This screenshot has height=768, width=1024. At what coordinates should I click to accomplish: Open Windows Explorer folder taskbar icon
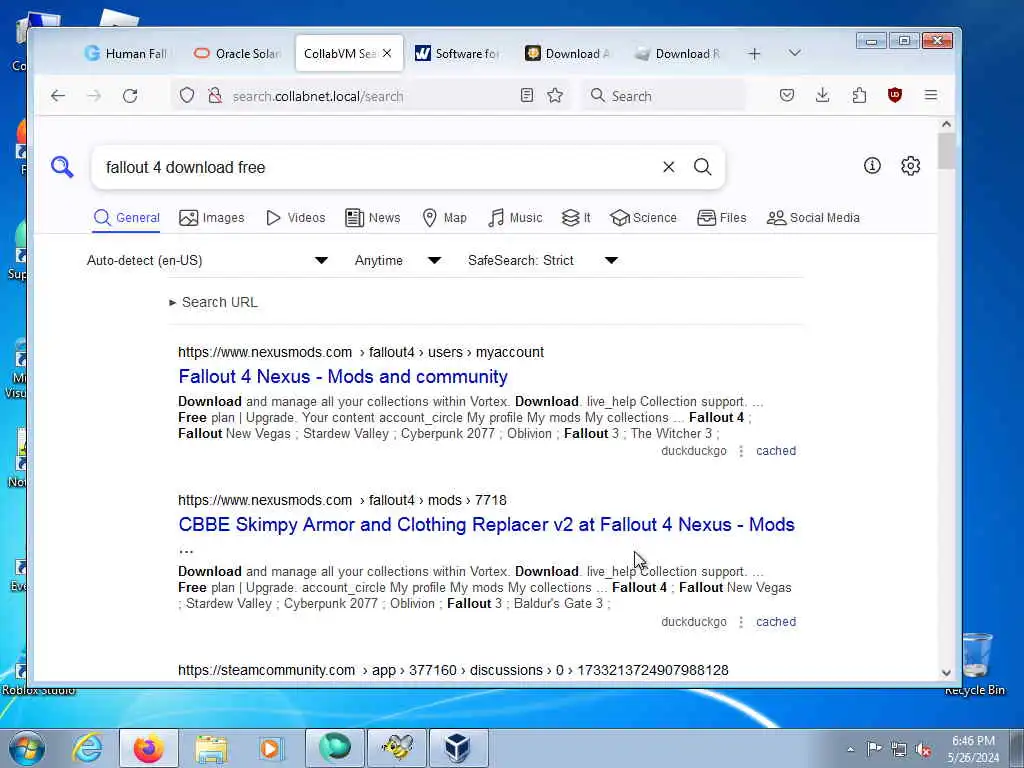point(210,748)
